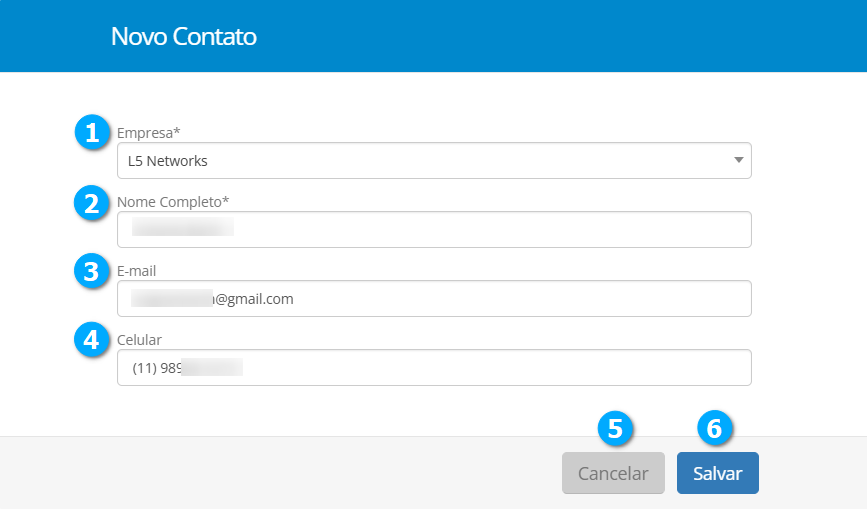Save the contact with Salvar

[717, 474]
